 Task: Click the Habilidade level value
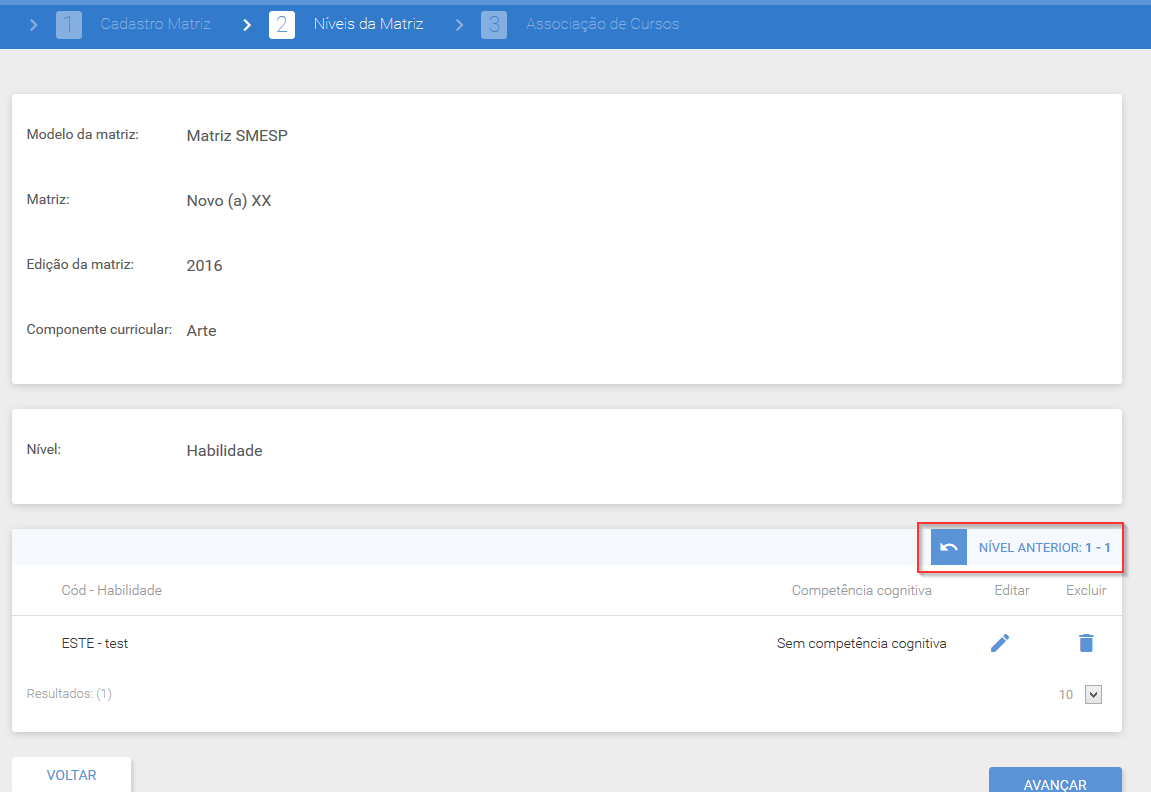pyautogui.click(x=225, y=451)
